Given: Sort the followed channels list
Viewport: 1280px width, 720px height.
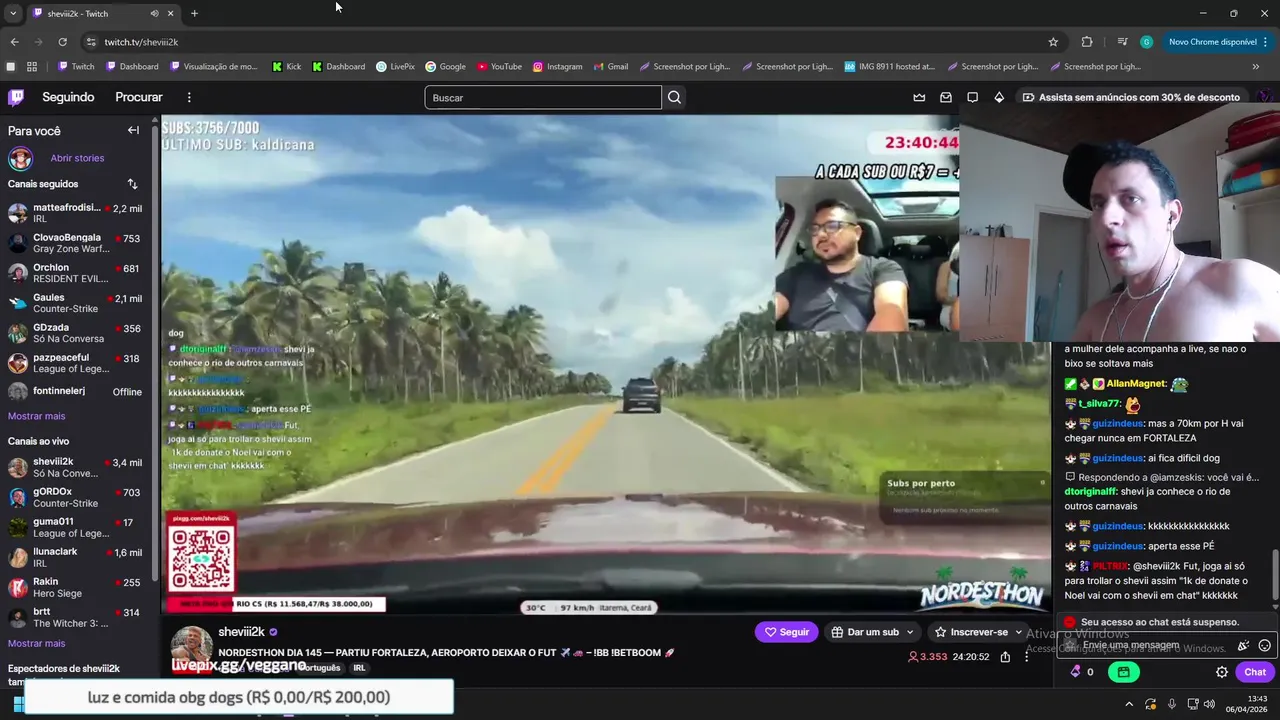Looking at the screenshot, I should click(x=132, y=184).
